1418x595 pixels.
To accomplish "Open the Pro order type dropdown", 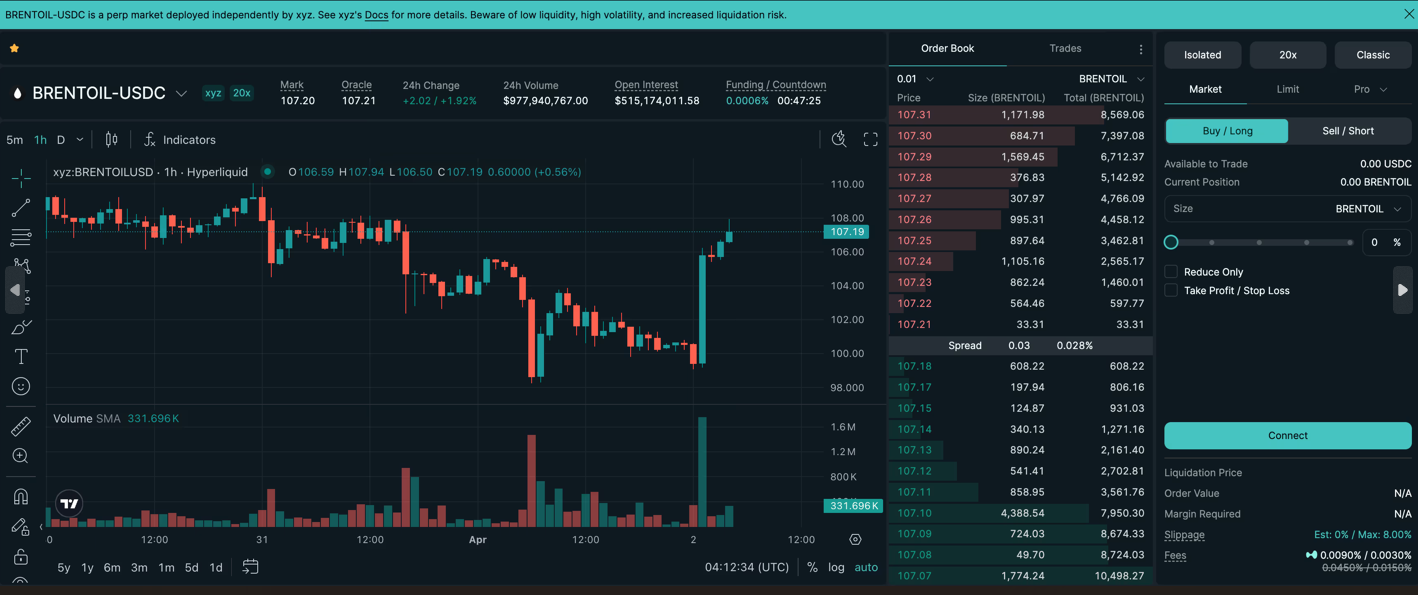I will (x=1370, y=89).
